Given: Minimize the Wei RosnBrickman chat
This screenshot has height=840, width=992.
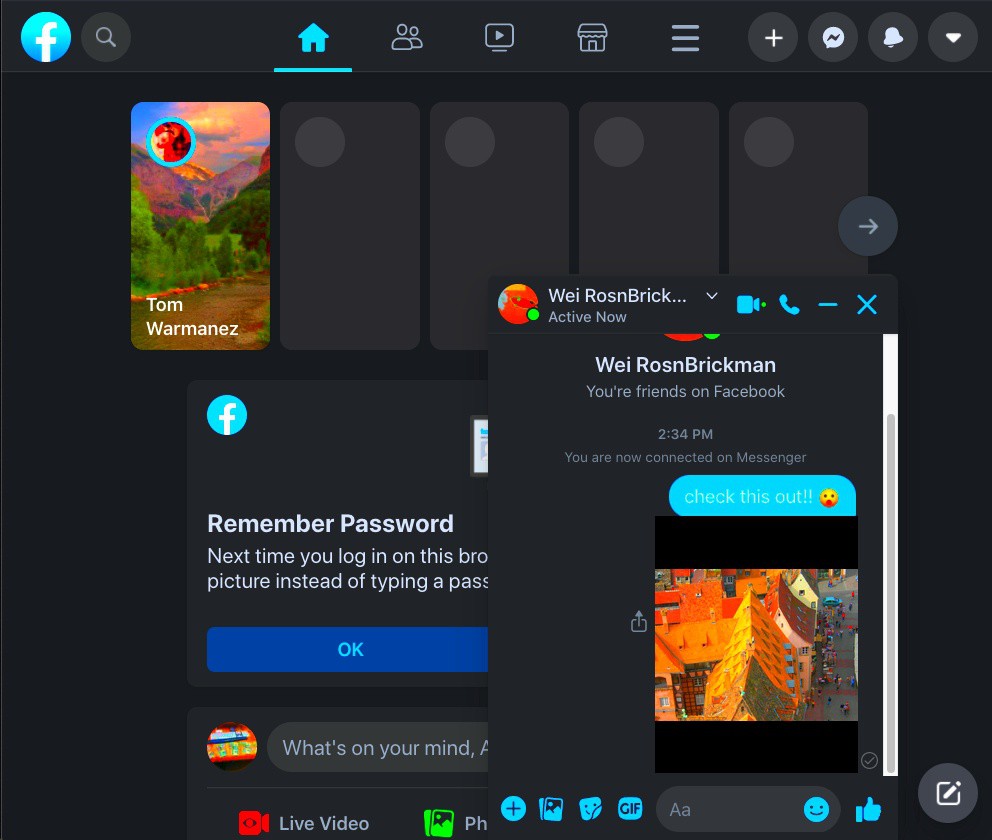Looking at the screenshot, I should click(828, 305).
